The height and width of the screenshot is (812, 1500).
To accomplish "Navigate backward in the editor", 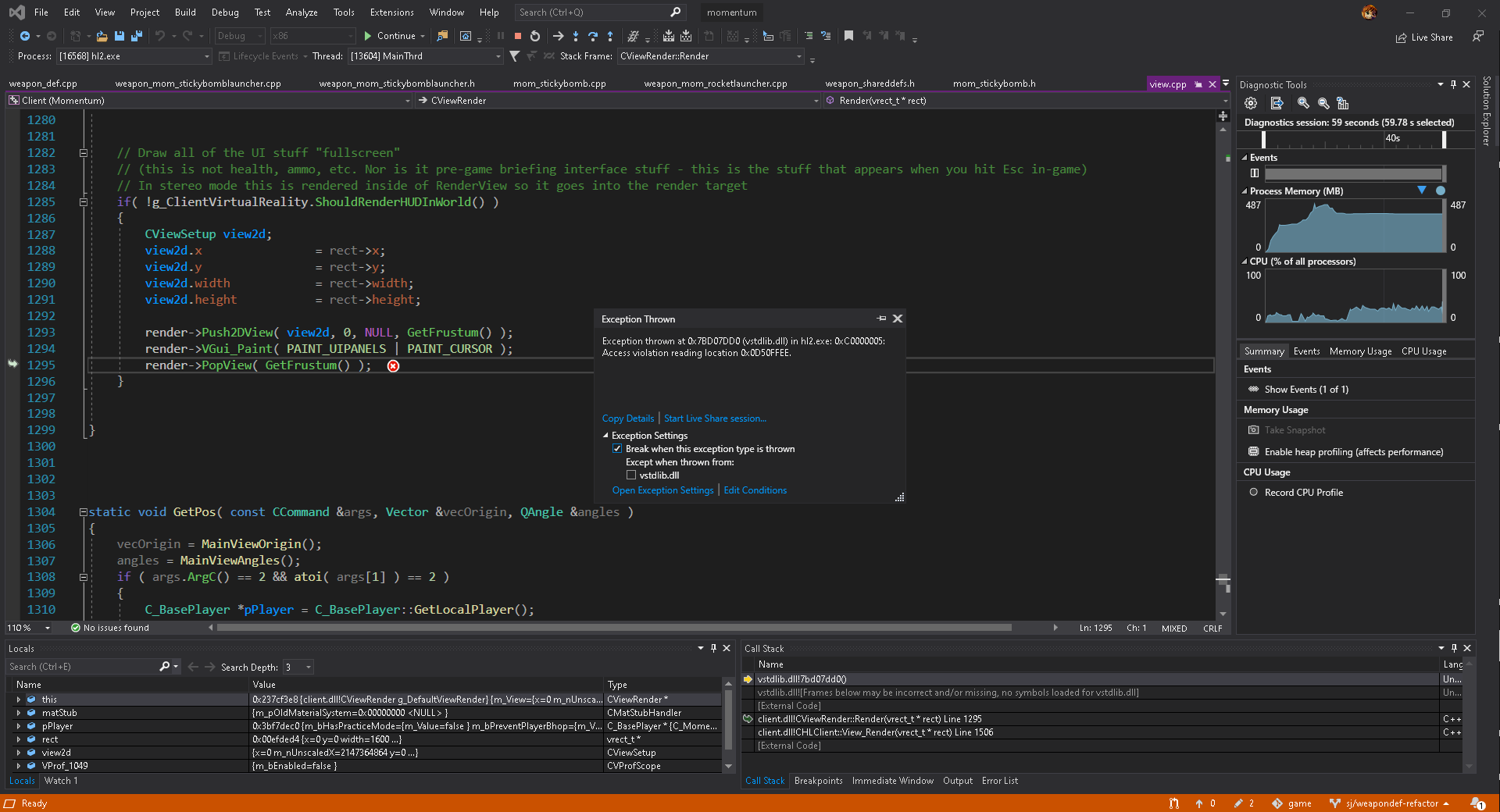I will [x=25, y=36].
